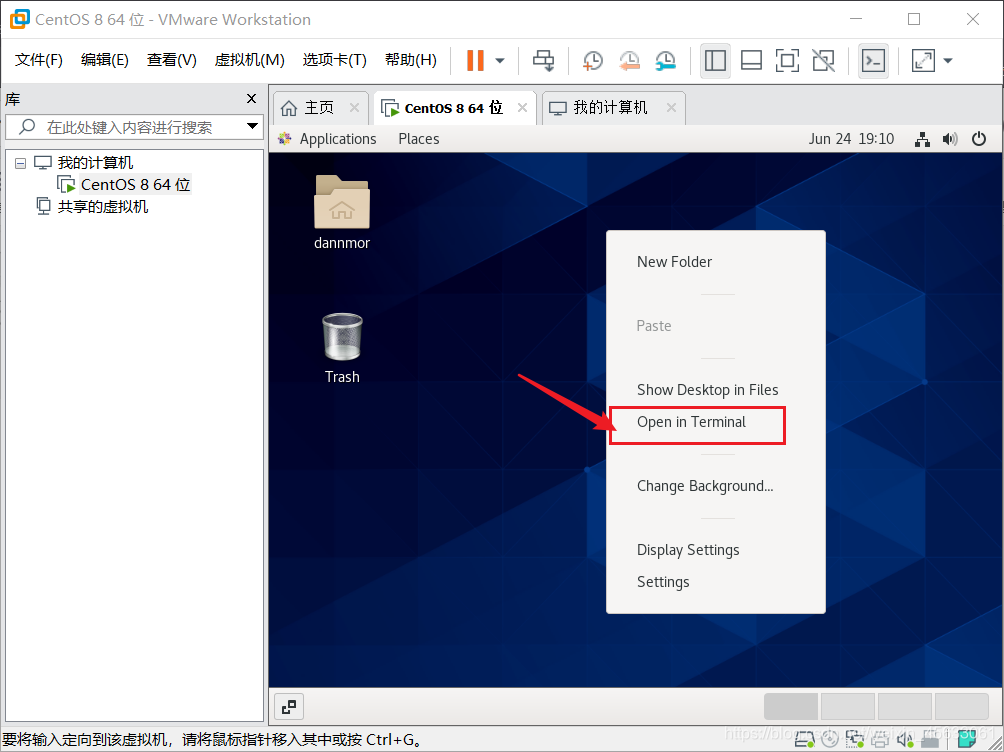Open the power options dropdown beside the pause icon
1004x752 pixels.
(x=500, y=61)
